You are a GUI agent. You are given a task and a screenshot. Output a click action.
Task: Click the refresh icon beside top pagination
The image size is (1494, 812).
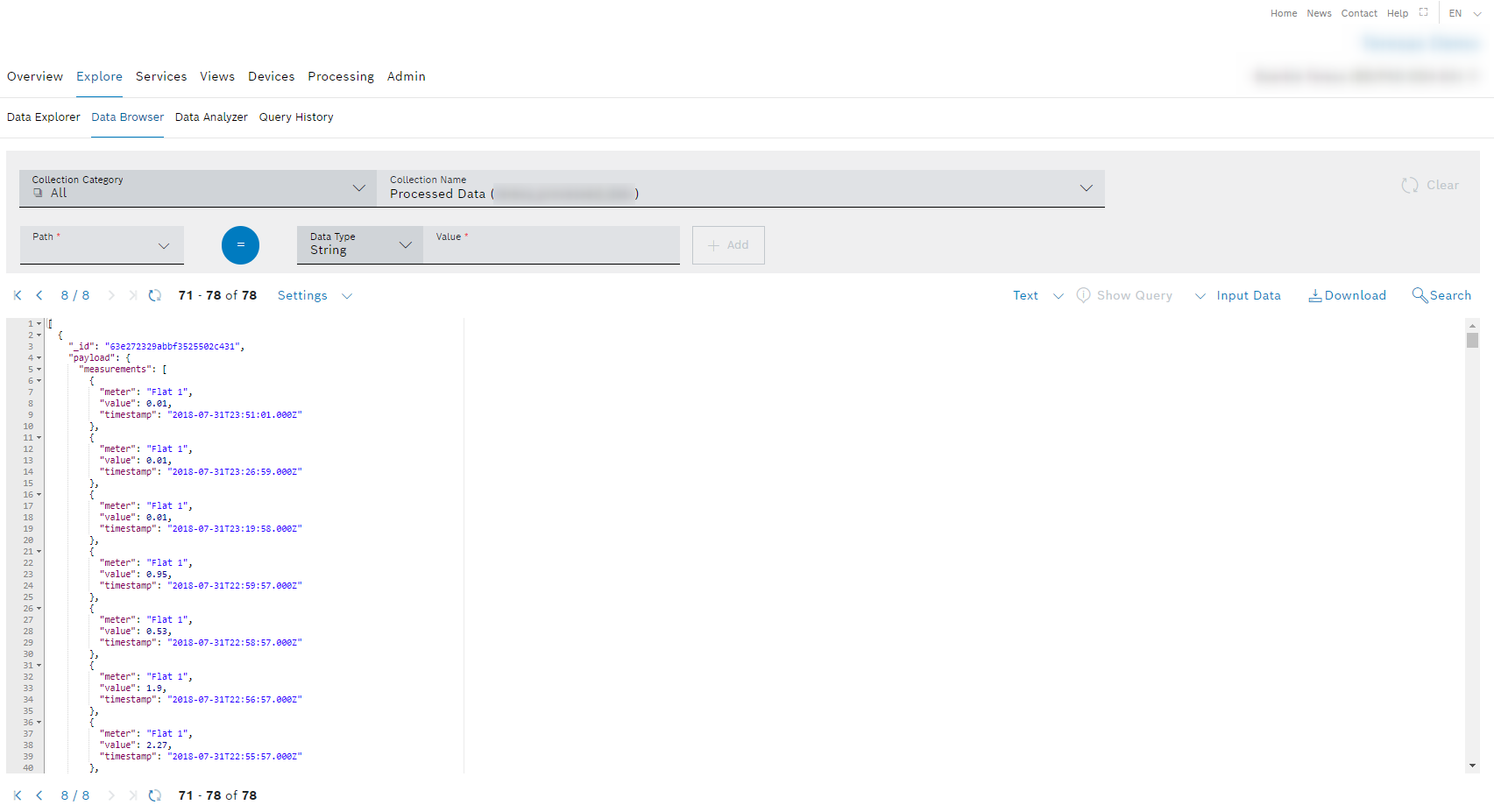[x=155, y=295]
